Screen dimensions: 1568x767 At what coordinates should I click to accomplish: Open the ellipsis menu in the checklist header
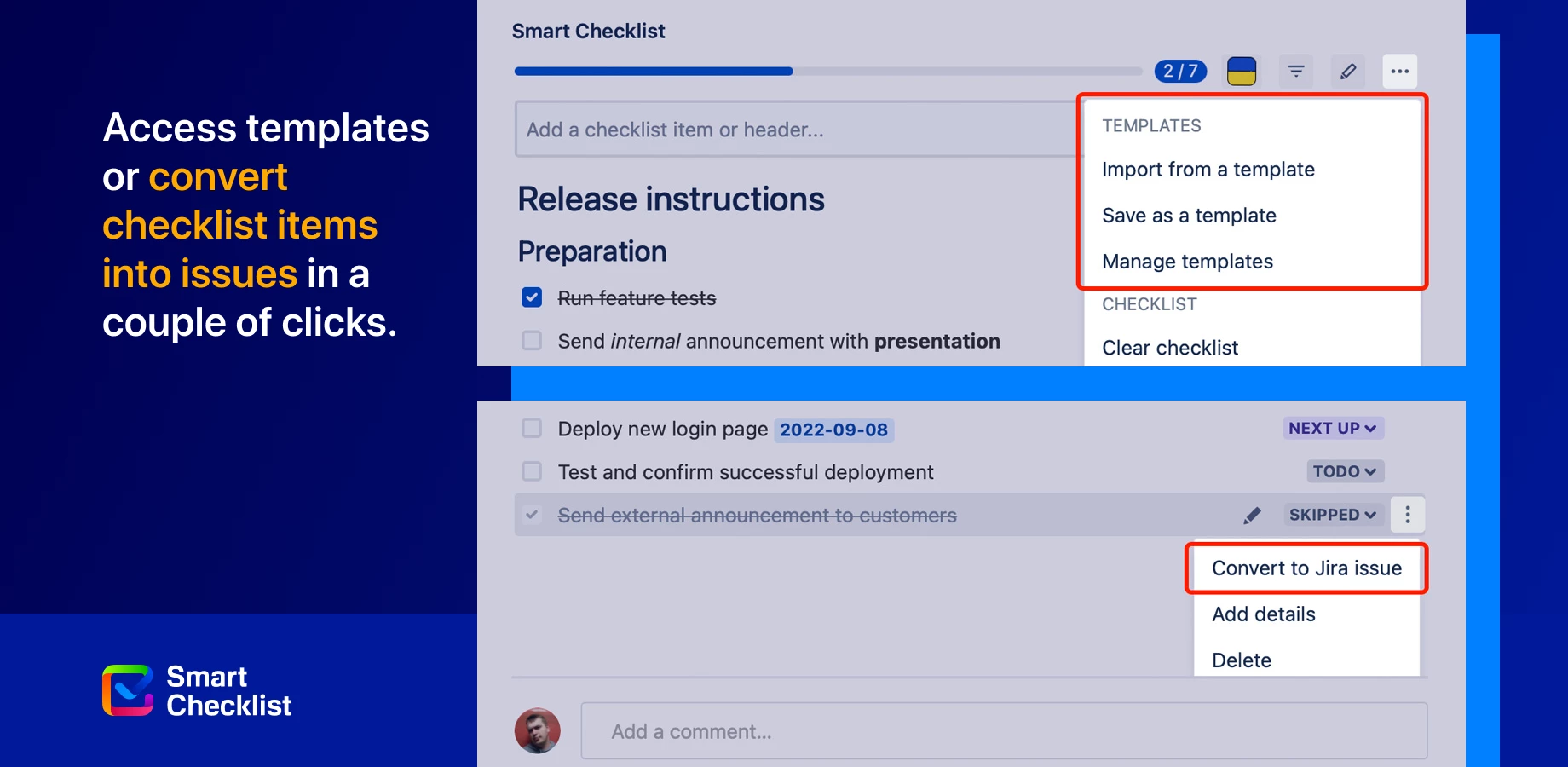point(1398,71)
